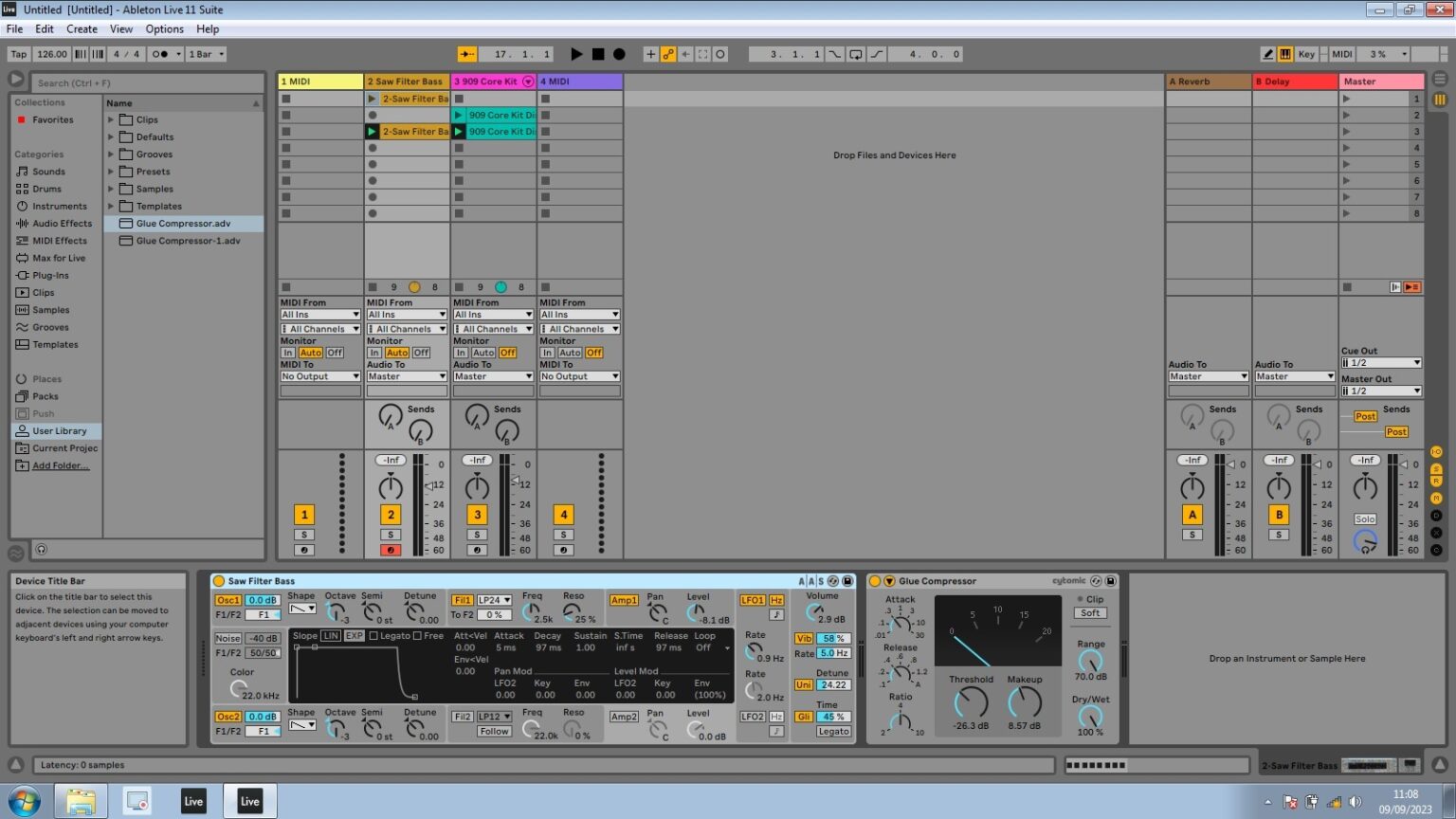Click the Makeup knob on Glue Compressor

click(x=1024, y=702)
